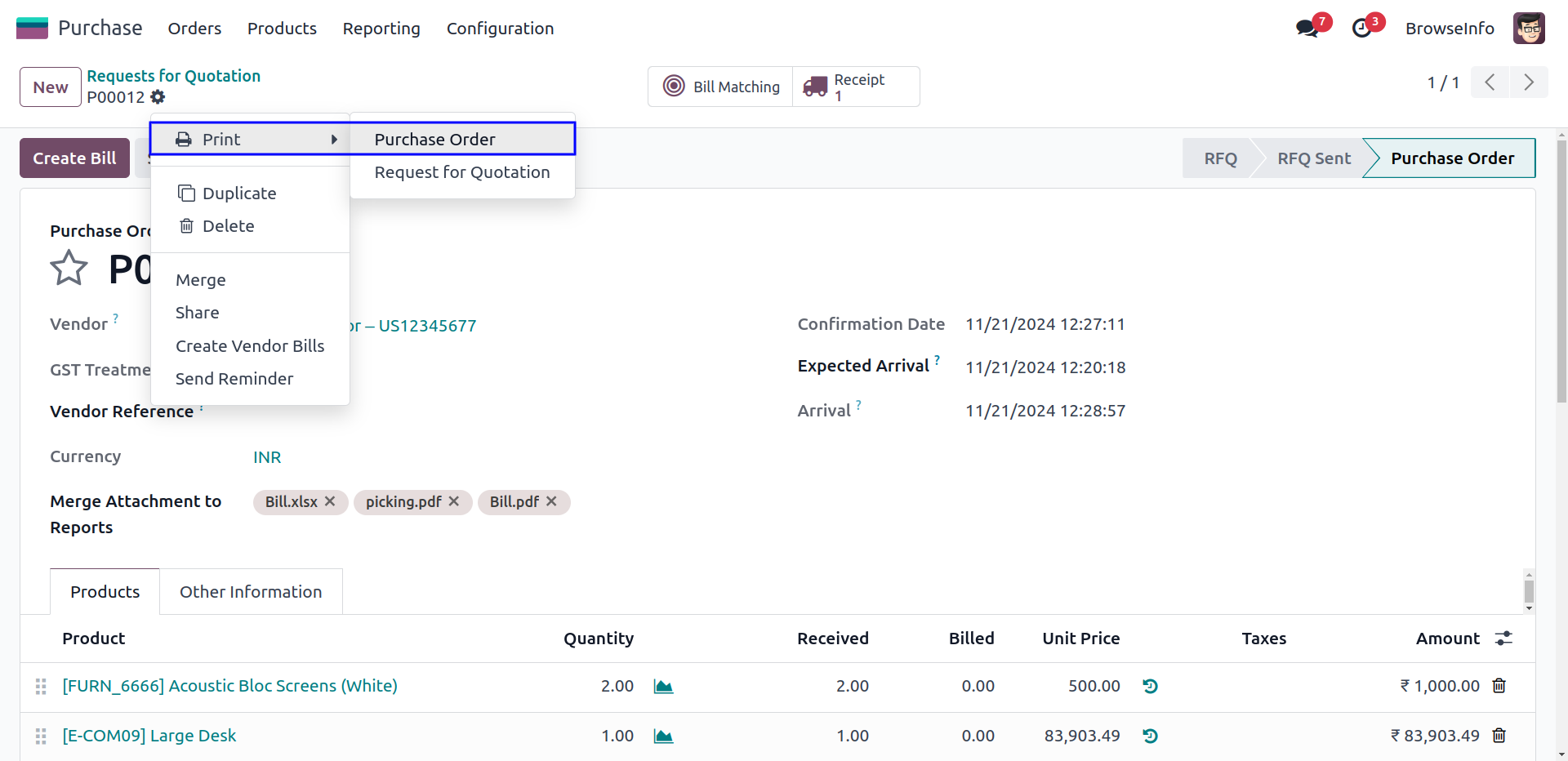1568x761 pixels.
Task: Click the drag handle of Large Desk row
Action: tap(41, 737)
